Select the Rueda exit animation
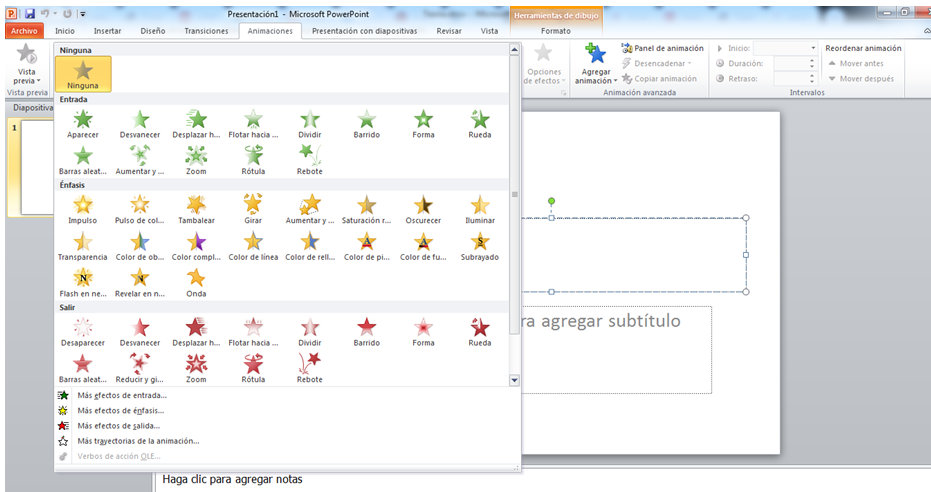 pos(480,332)
